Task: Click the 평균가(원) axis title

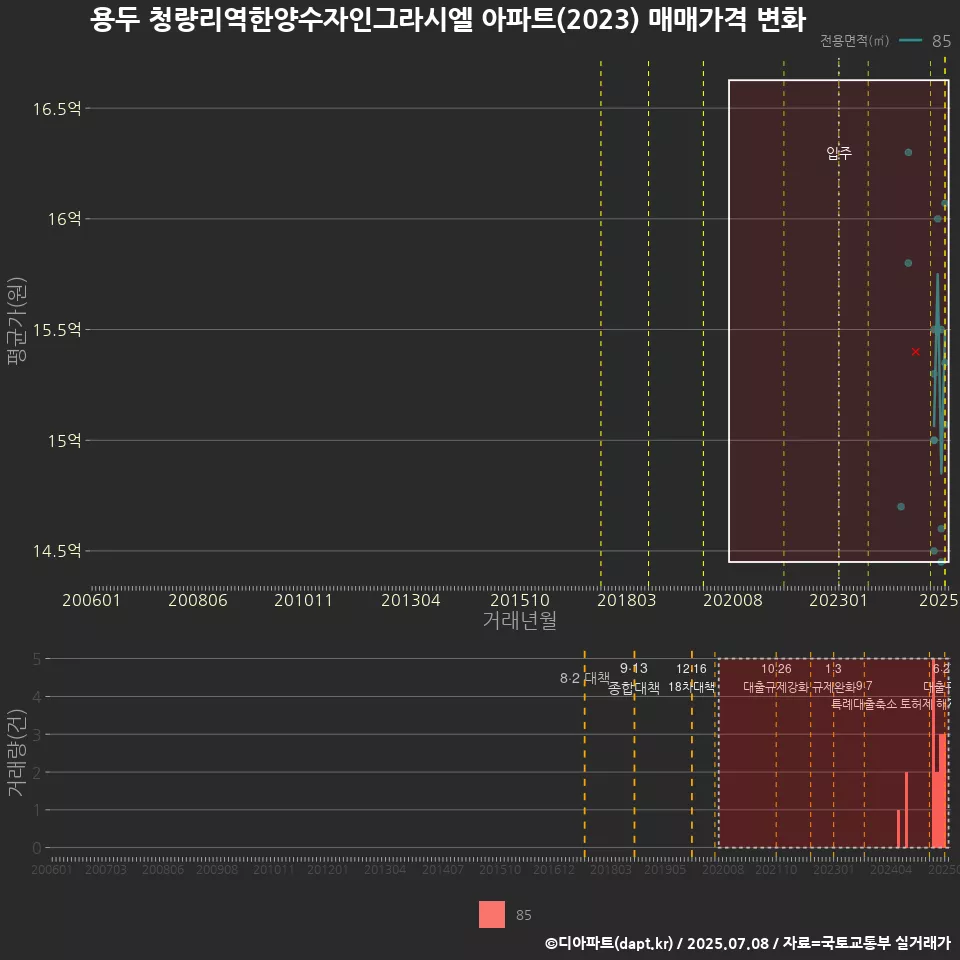Action: click(17, 321)
